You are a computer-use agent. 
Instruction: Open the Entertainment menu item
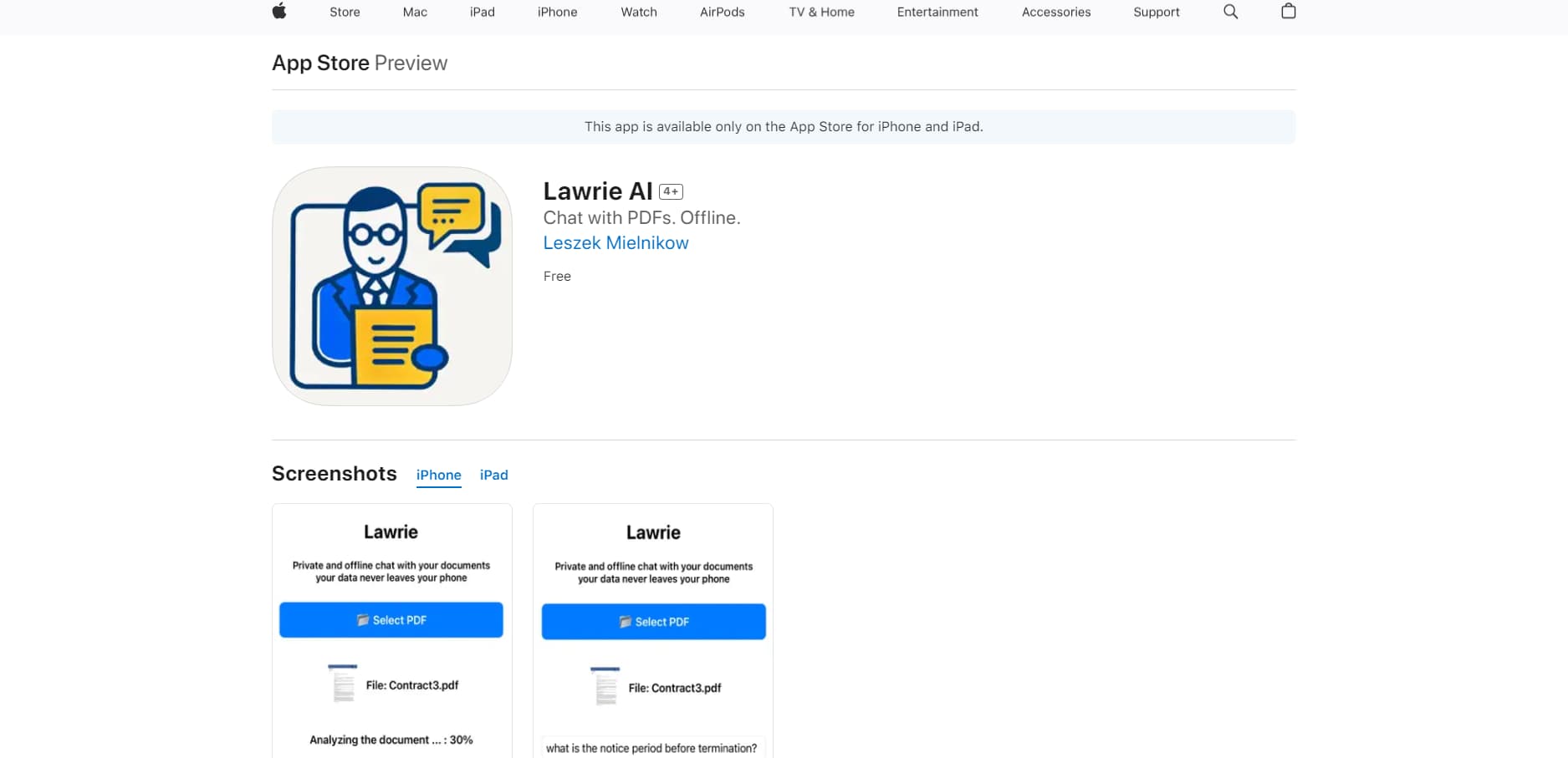point(937,12)
